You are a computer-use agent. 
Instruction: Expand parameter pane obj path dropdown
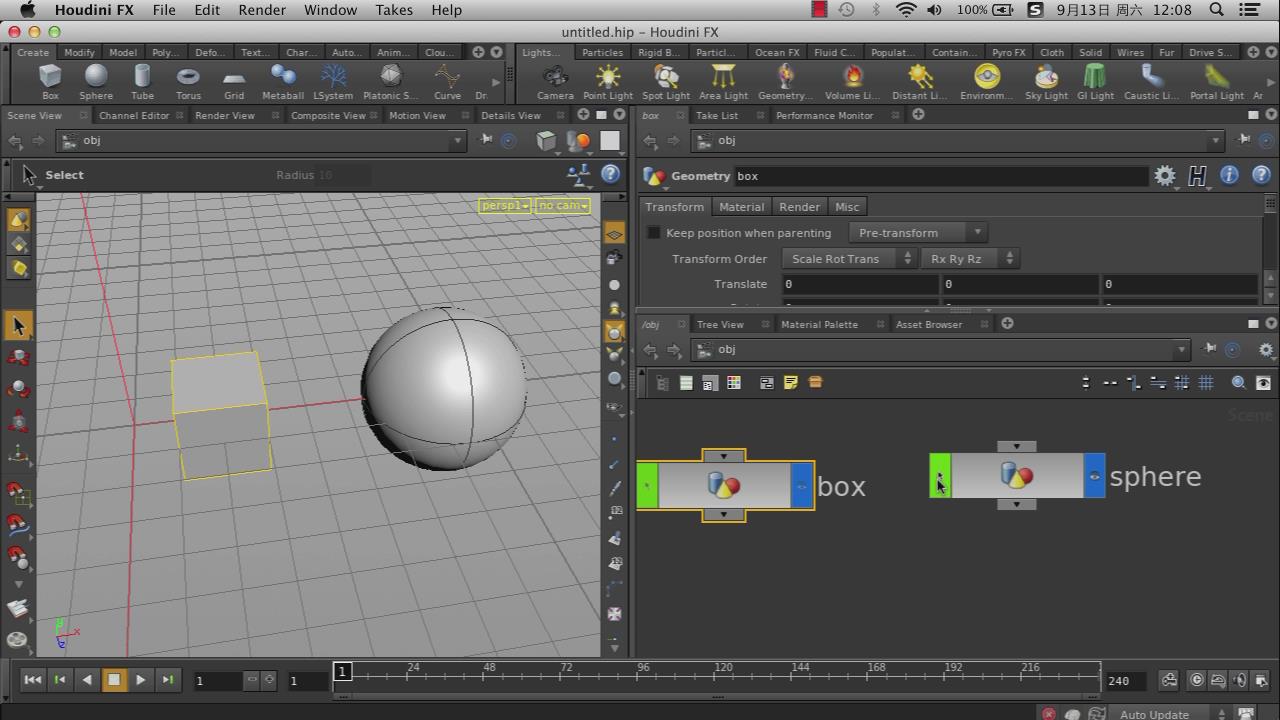point(1216,140)
